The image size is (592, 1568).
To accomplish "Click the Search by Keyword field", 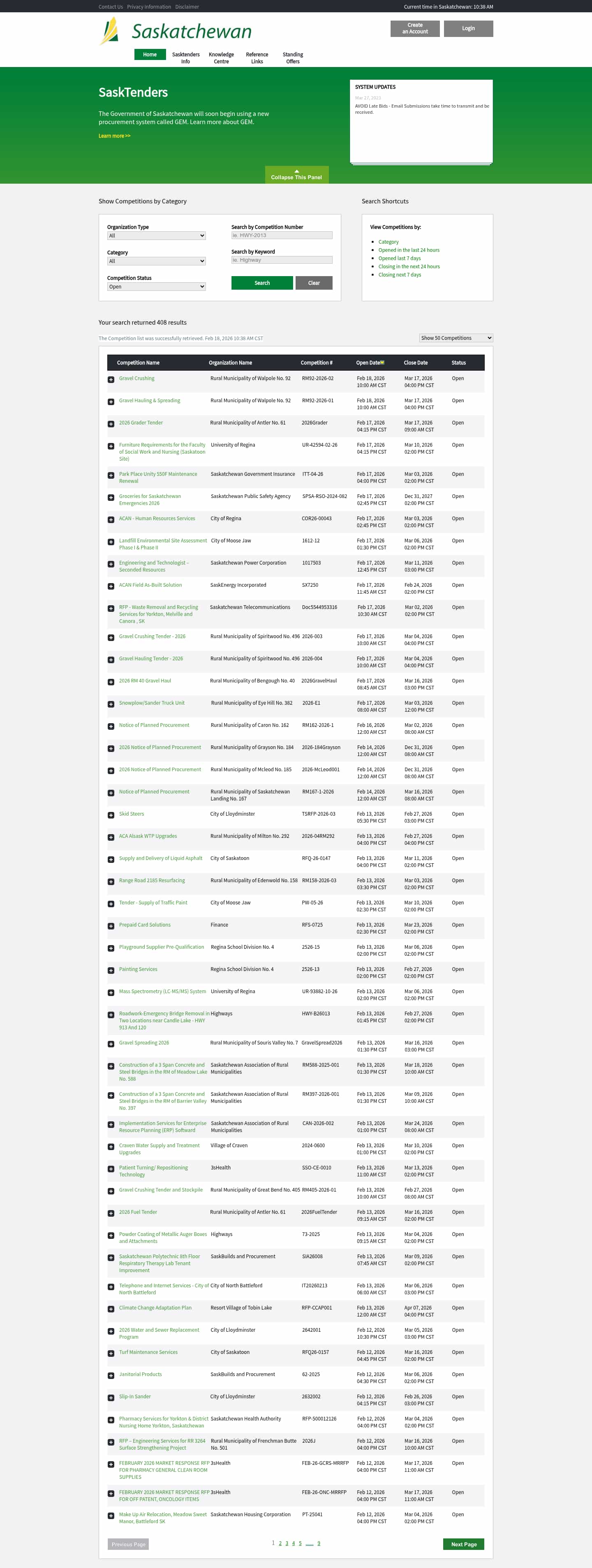I will (282, 260).
